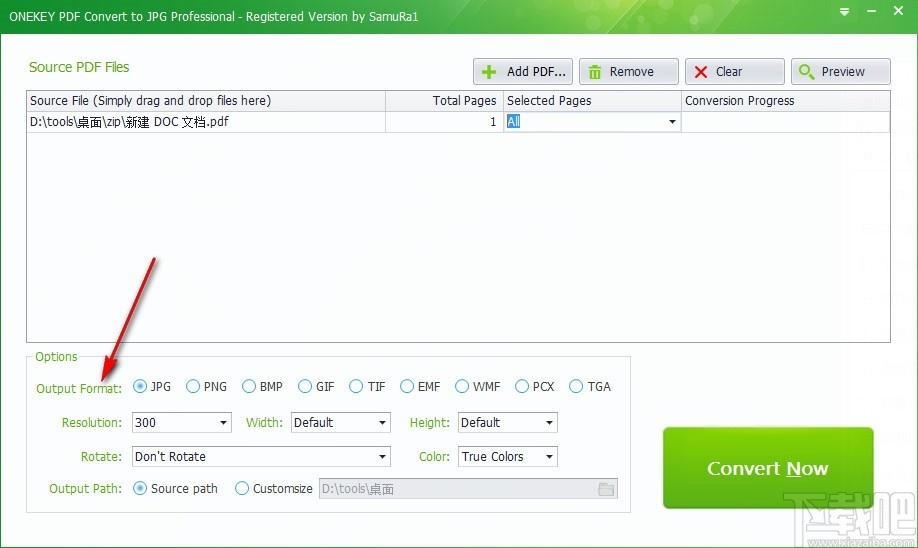
Task: Click the Selected Pages column header
Action: pos(592,101)
